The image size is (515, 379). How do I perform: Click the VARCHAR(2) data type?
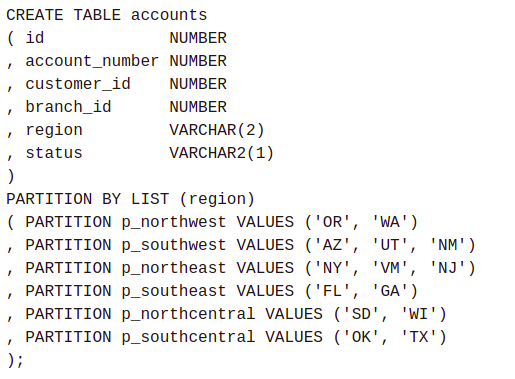click(217, 130)
